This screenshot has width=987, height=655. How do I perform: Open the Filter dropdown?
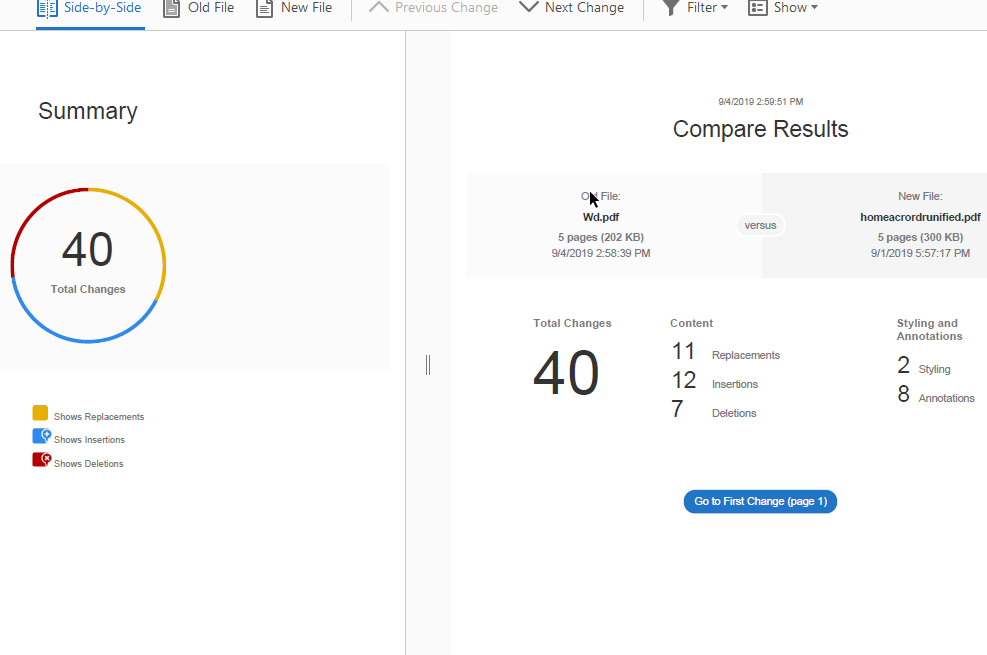point(695,8)
